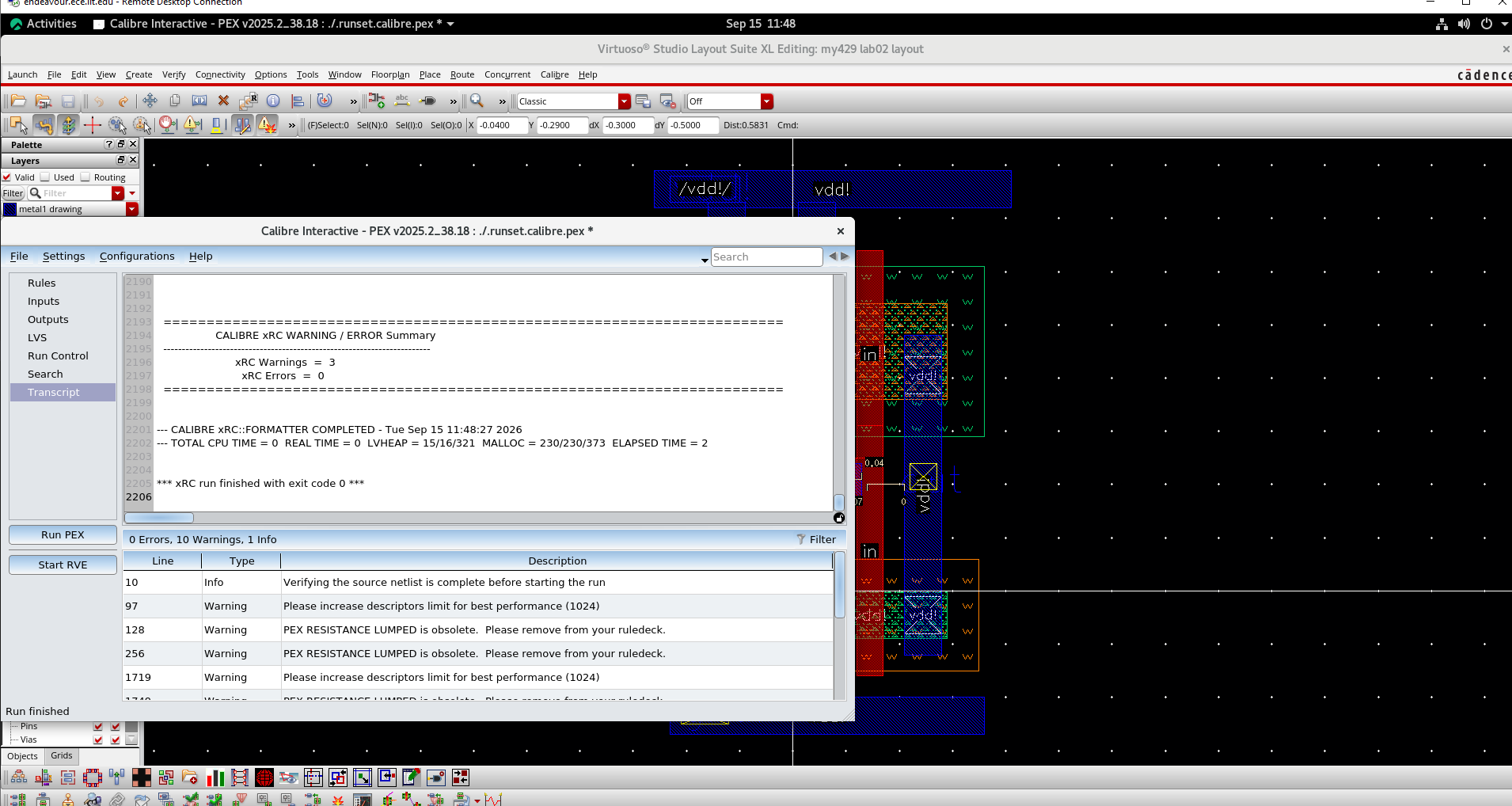The image size is (1512, 806).
Task: Click the transcript horizontal scrollbar thumb
Action: [159, 518]
